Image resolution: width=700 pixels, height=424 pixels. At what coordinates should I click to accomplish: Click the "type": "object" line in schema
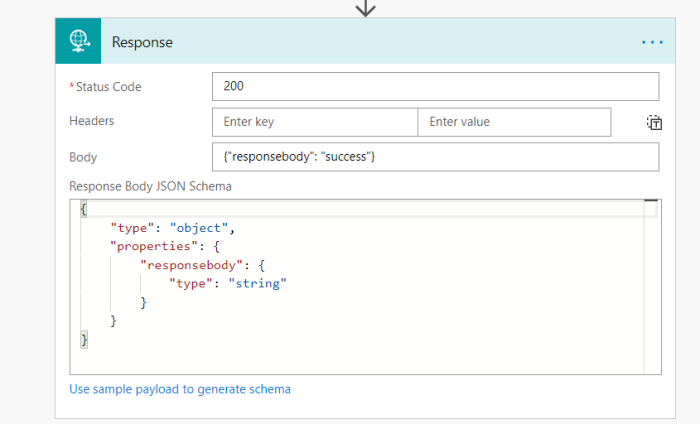coord(171,228)
